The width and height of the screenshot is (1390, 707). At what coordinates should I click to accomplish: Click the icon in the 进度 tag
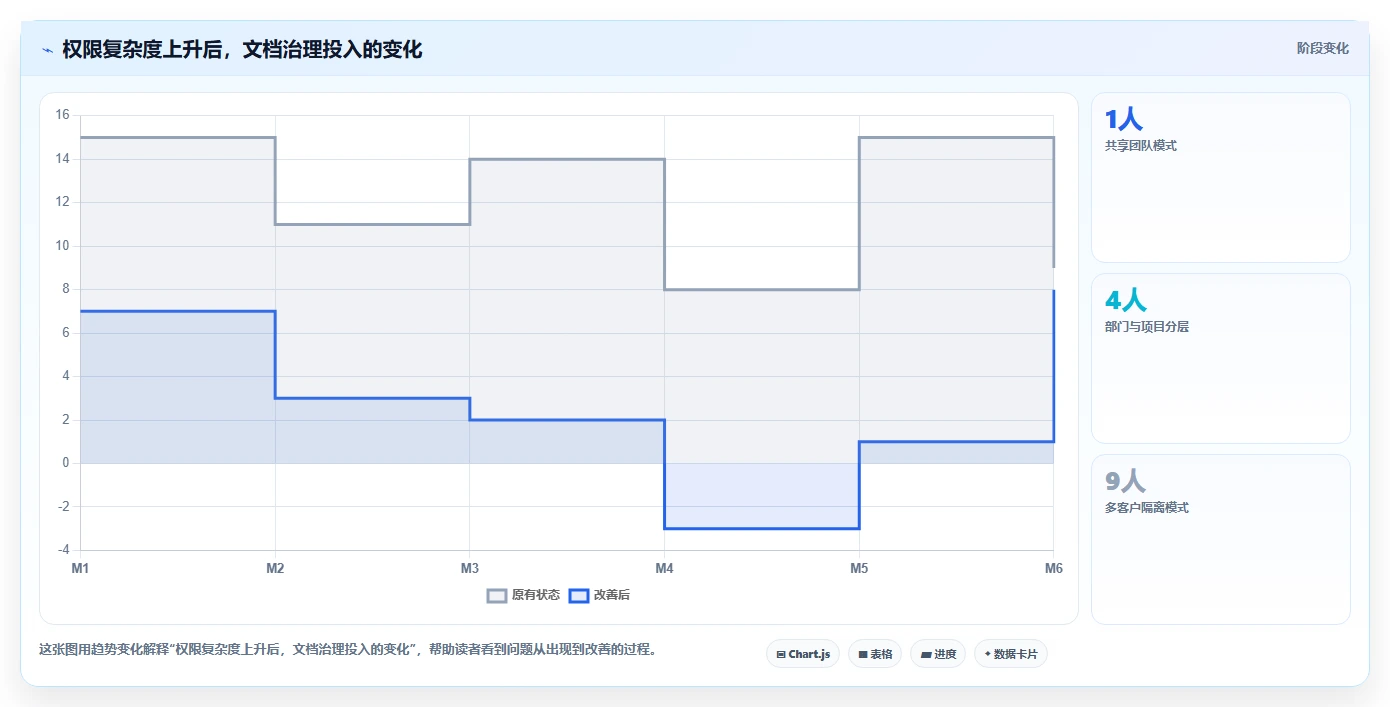[x=926, y=655]
